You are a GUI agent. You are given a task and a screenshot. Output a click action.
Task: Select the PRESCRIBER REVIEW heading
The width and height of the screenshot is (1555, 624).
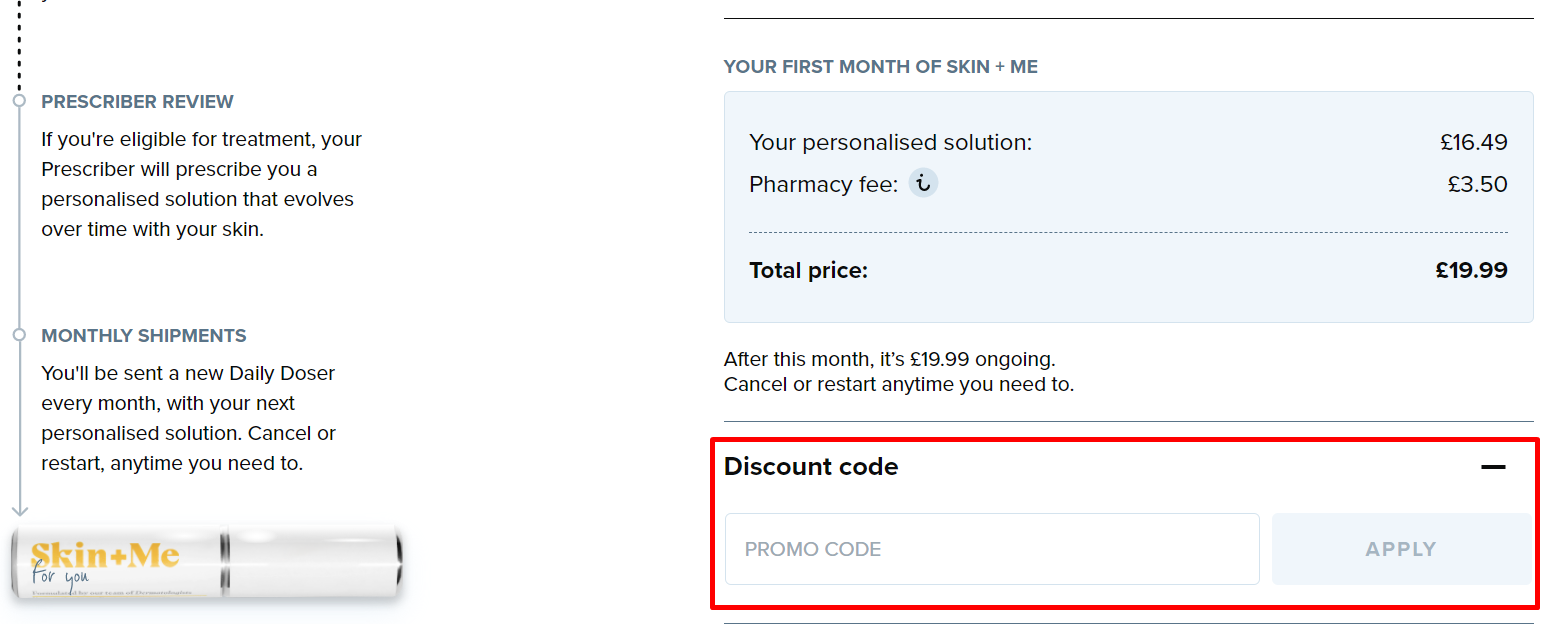coord(137,102)
